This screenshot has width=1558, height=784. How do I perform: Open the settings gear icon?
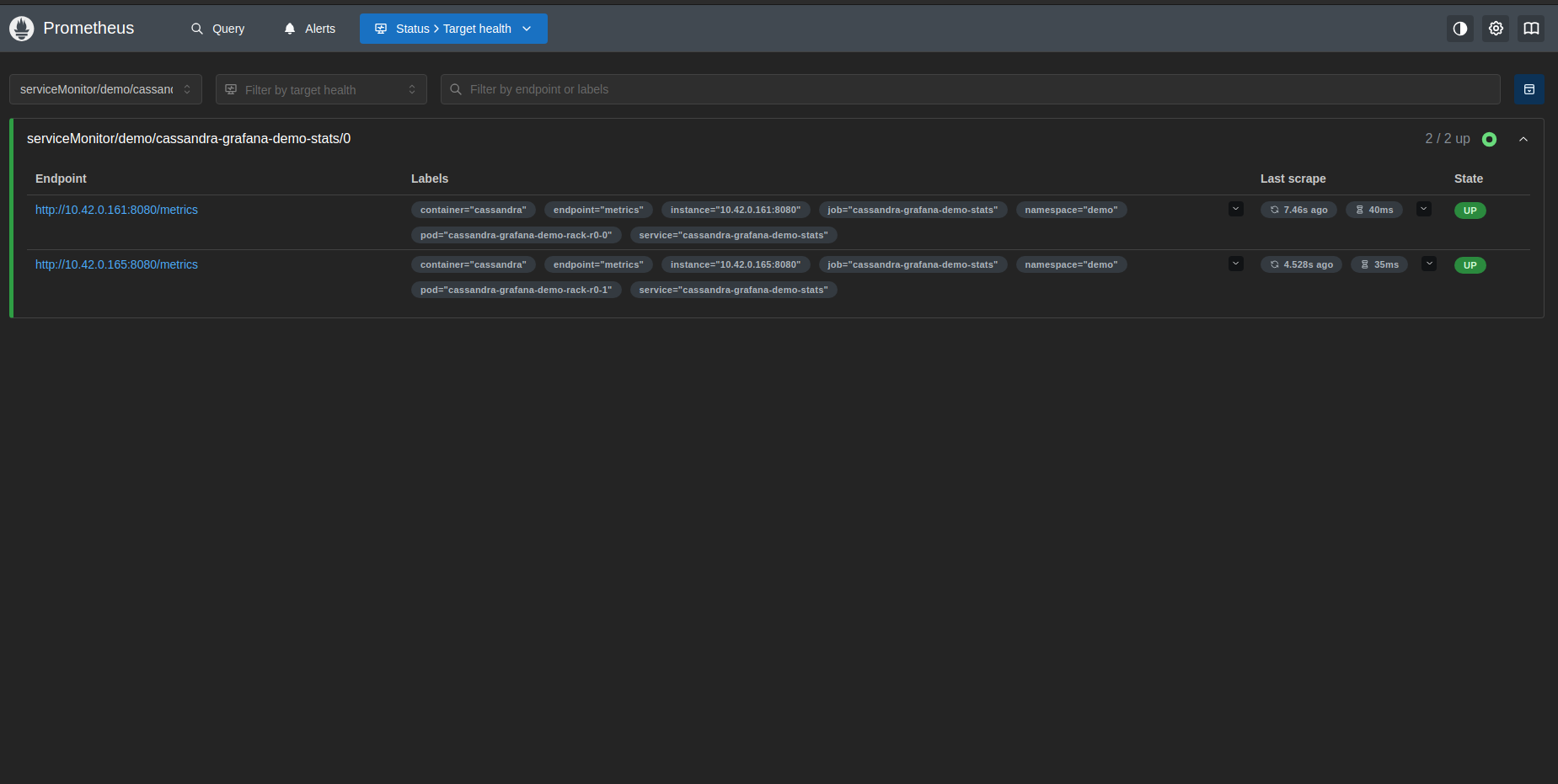pos(1496,29)
